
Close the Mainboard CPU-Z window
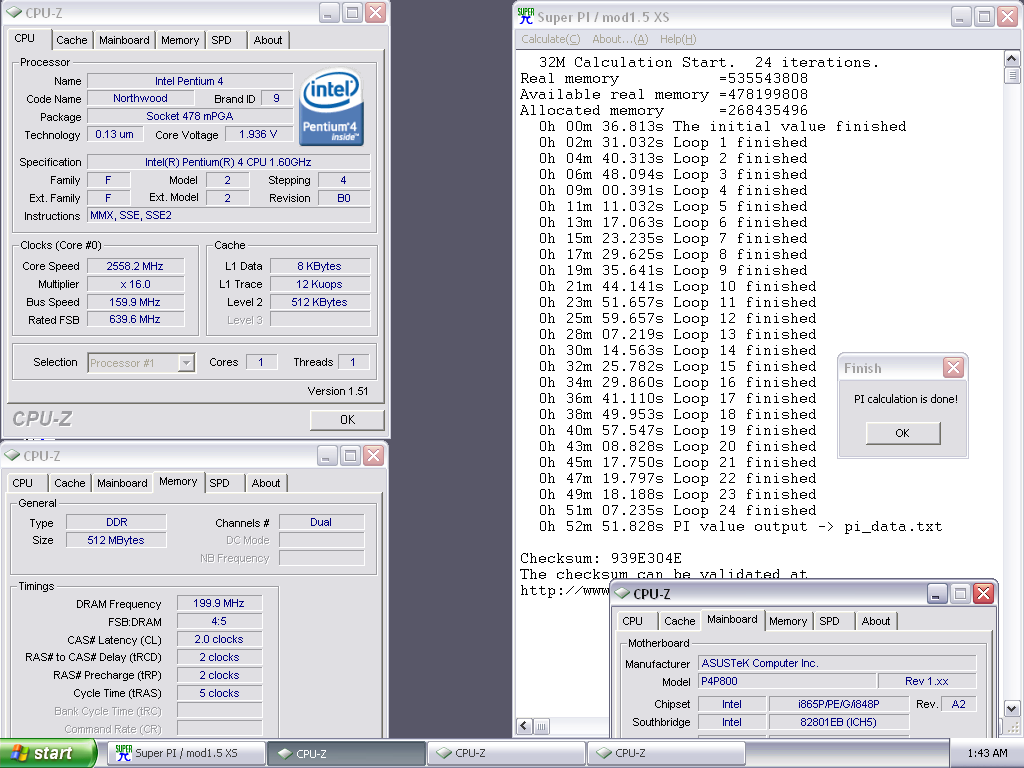pos(984,594)
